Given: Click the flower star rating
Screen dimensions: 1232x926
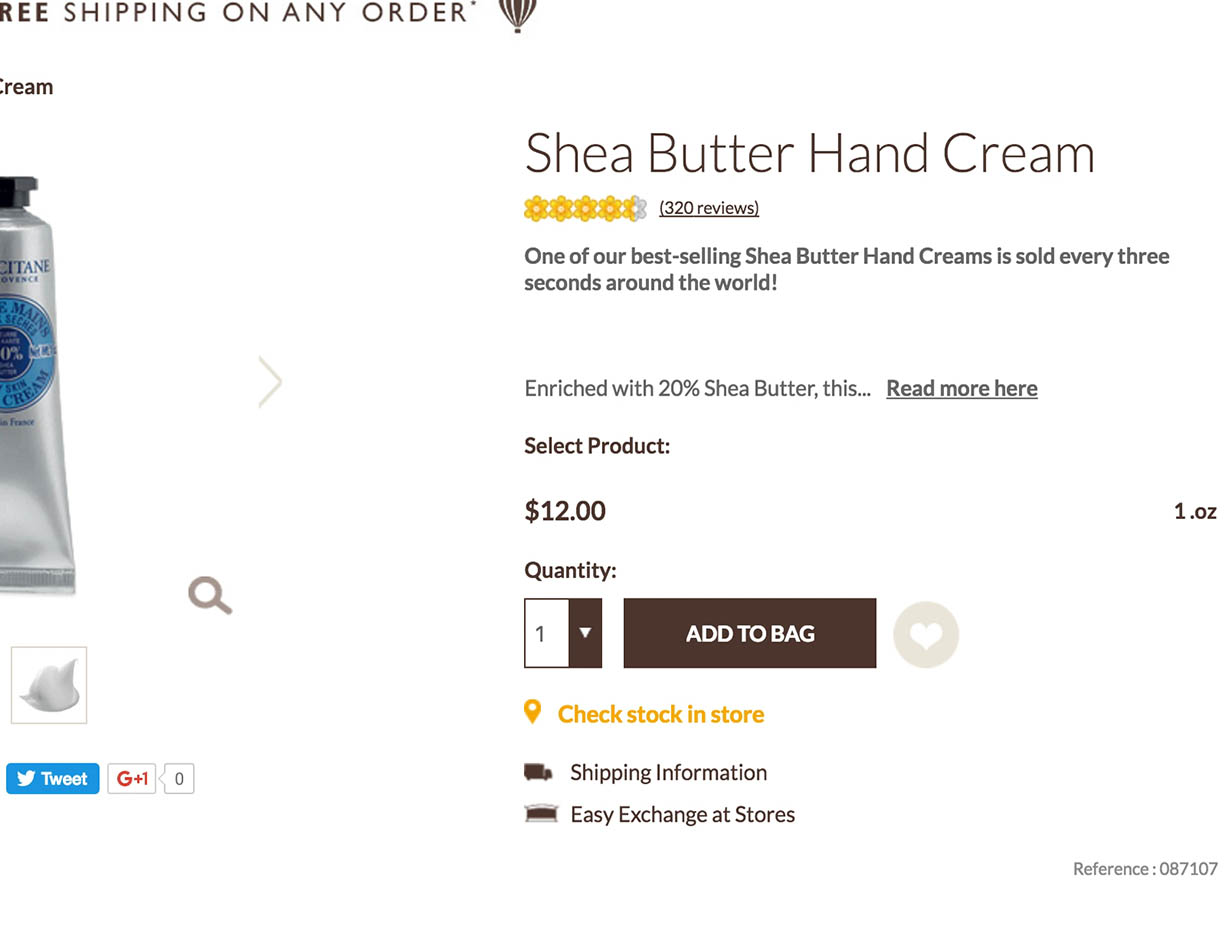Looking at the screenshot, I should tap(585, 208).
